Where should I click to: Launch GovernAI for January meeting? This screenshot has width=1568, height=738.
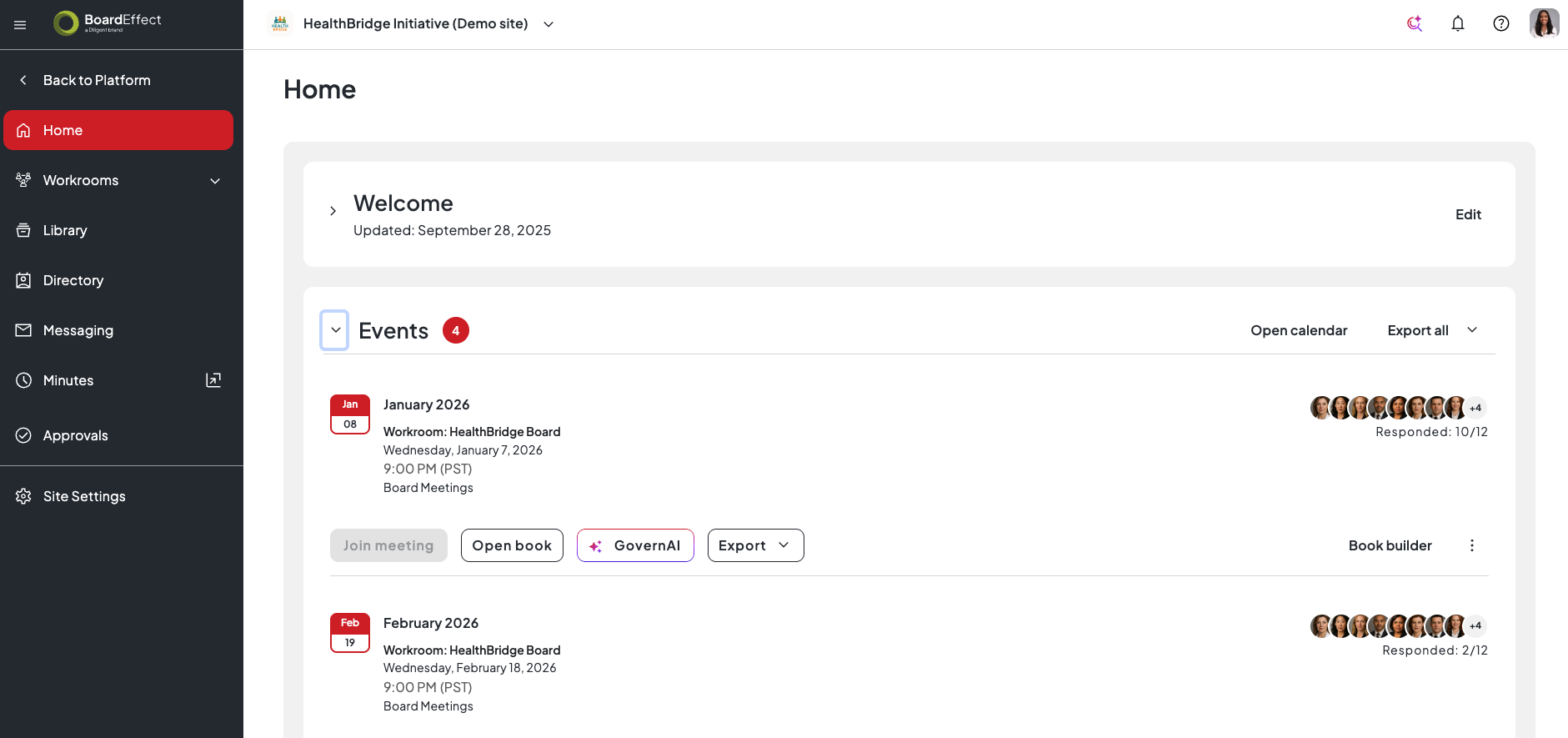click(x=635, y=545)
